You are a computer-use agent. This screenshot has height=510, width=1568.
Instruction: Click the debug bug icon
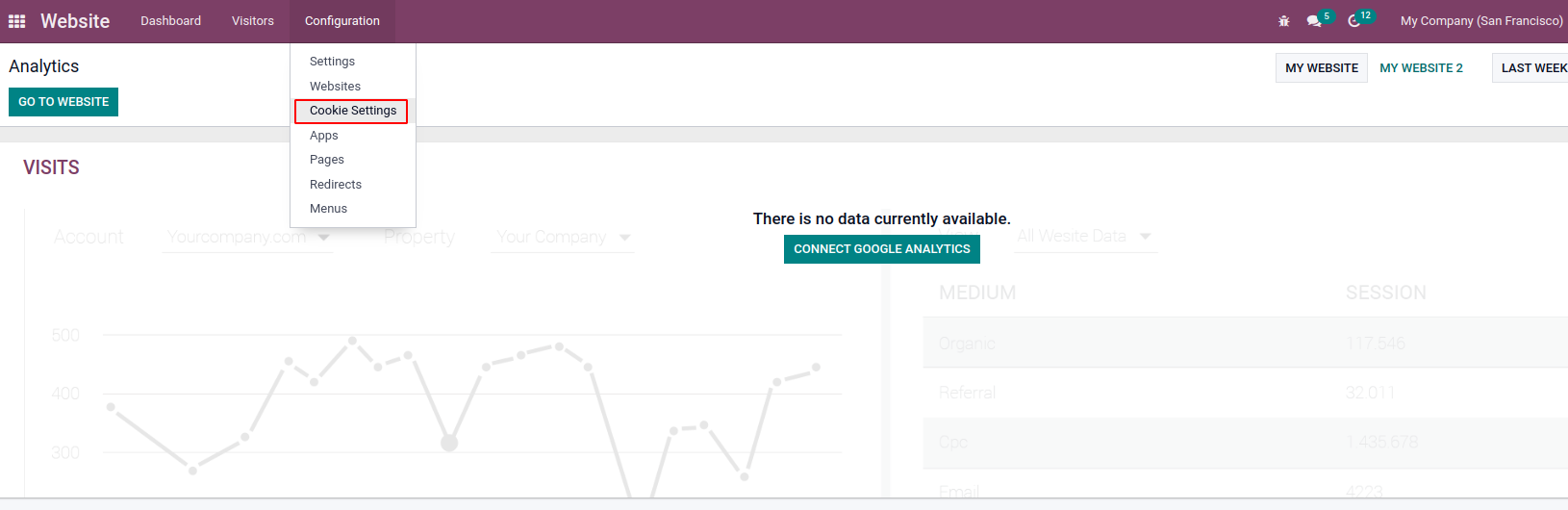coord(1283,21)
